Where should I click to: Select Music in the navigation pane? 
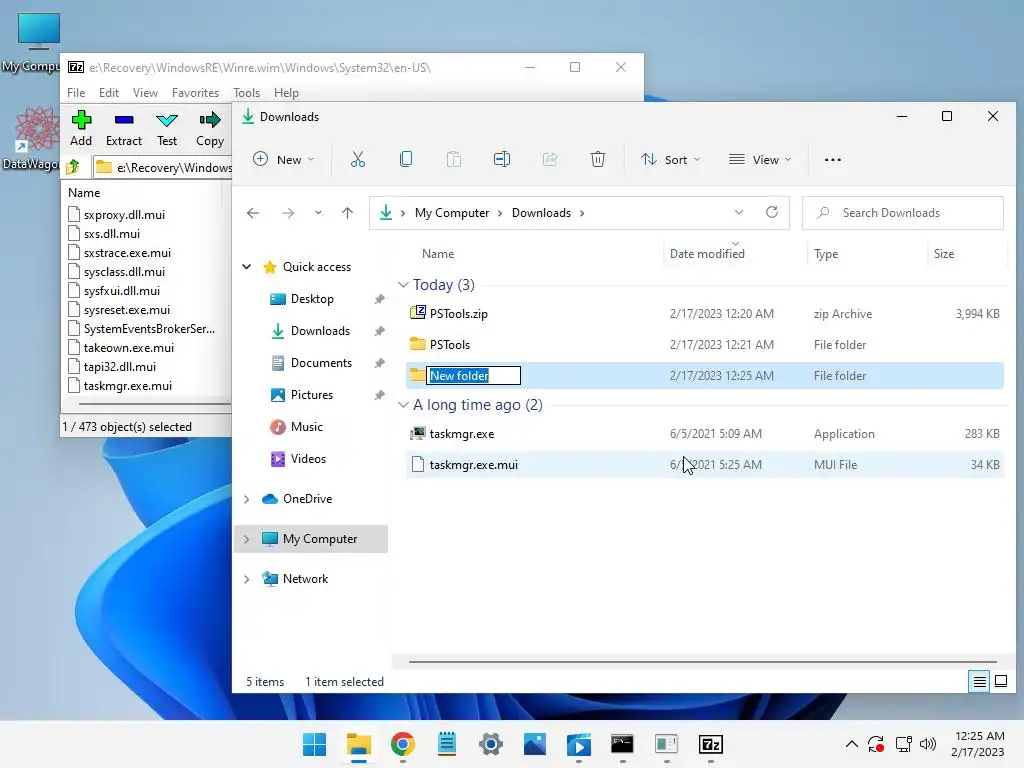[306, 426]
